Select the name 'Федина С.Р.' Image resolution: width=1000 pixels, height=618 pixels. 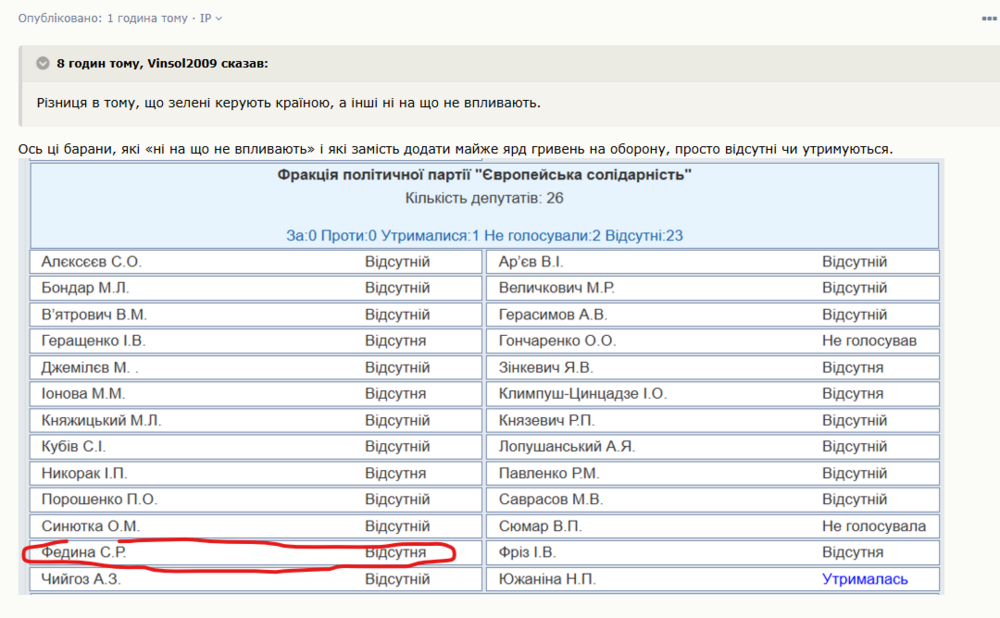click(84, 553)
